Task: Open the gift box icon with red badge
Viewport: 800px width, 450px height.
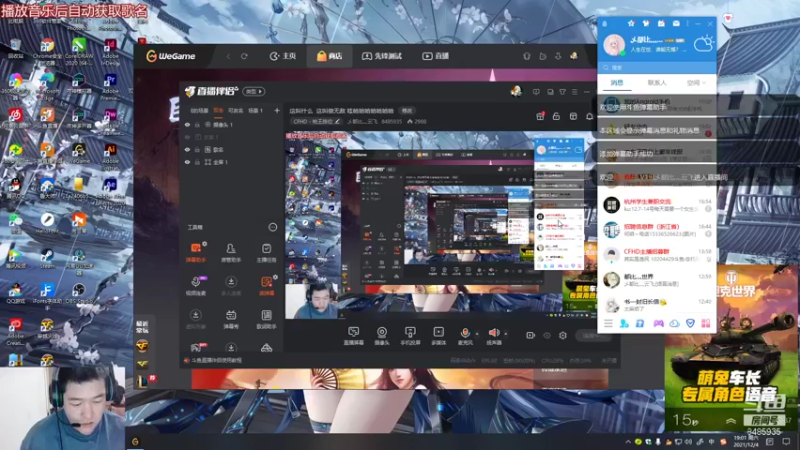Action: [x=540, y=116]
